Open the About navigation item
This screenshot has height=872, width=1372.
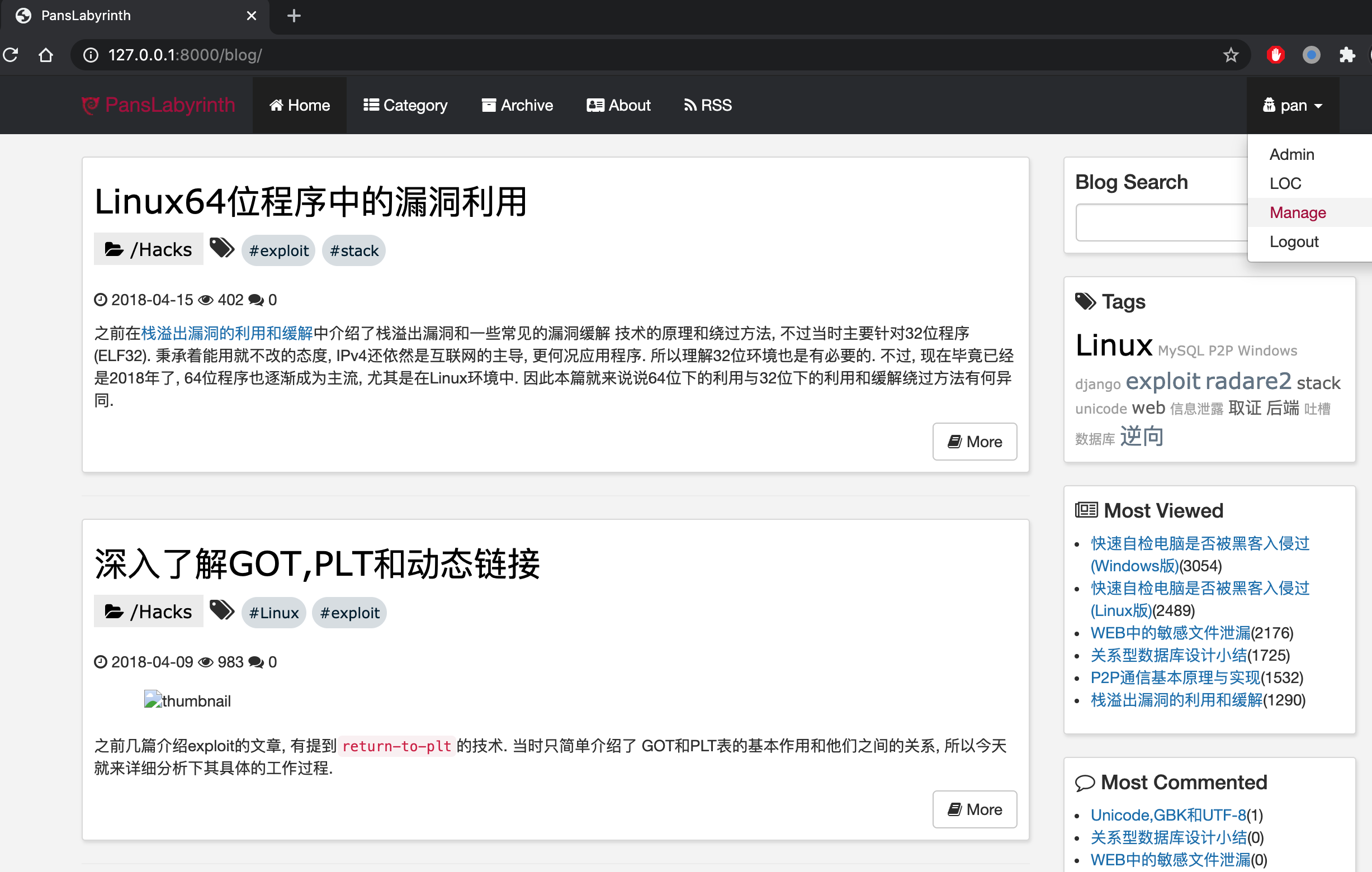coord(618,106)
